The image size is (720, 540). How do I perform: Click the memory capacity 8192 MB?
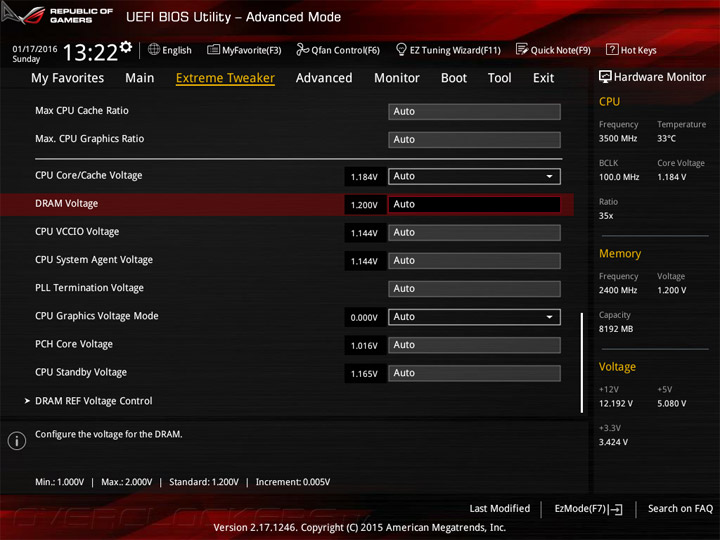click(616, 329)
